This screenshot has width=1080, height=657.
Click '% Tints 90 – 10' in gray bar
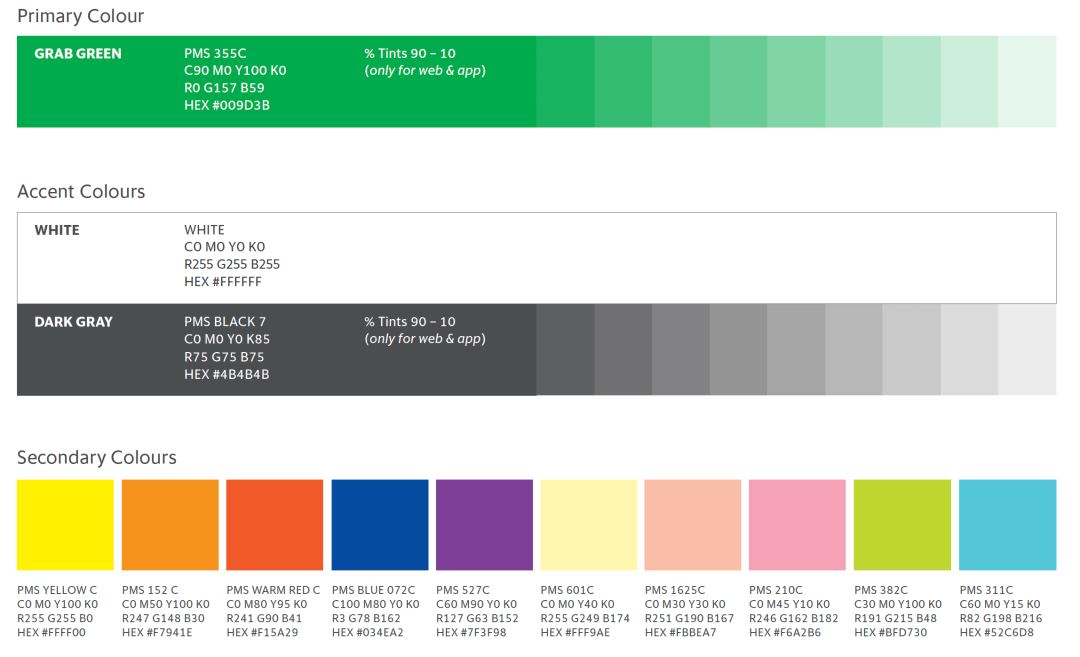point(410,322)
